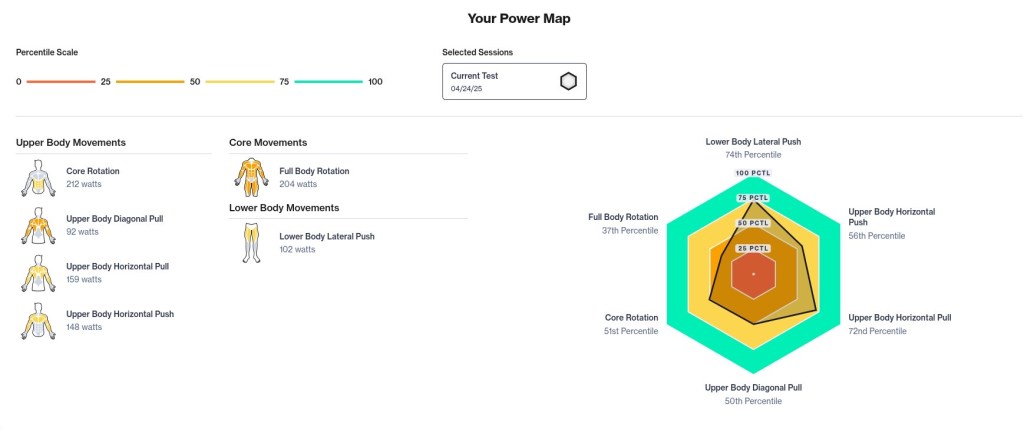This screenshot has height=430, width=1024.
Task: Click the Core Rotation body muscle icon
Action: [x=38, y=178]
